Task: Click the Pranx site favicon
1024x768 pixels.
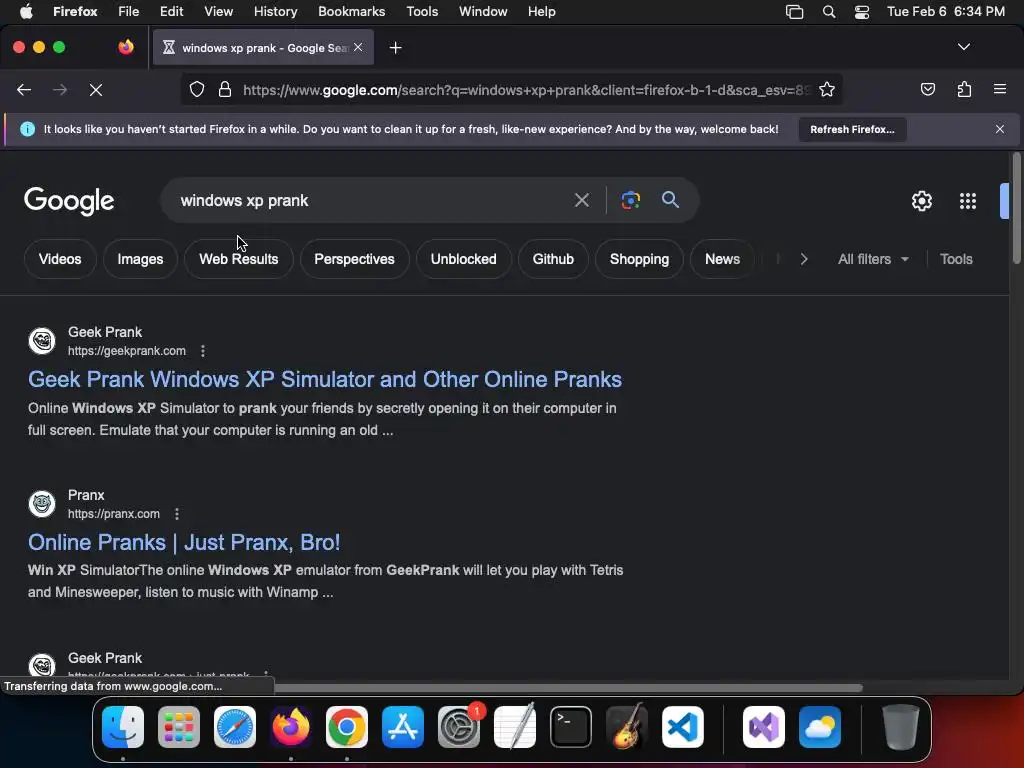Action: [x=42, y=504]
